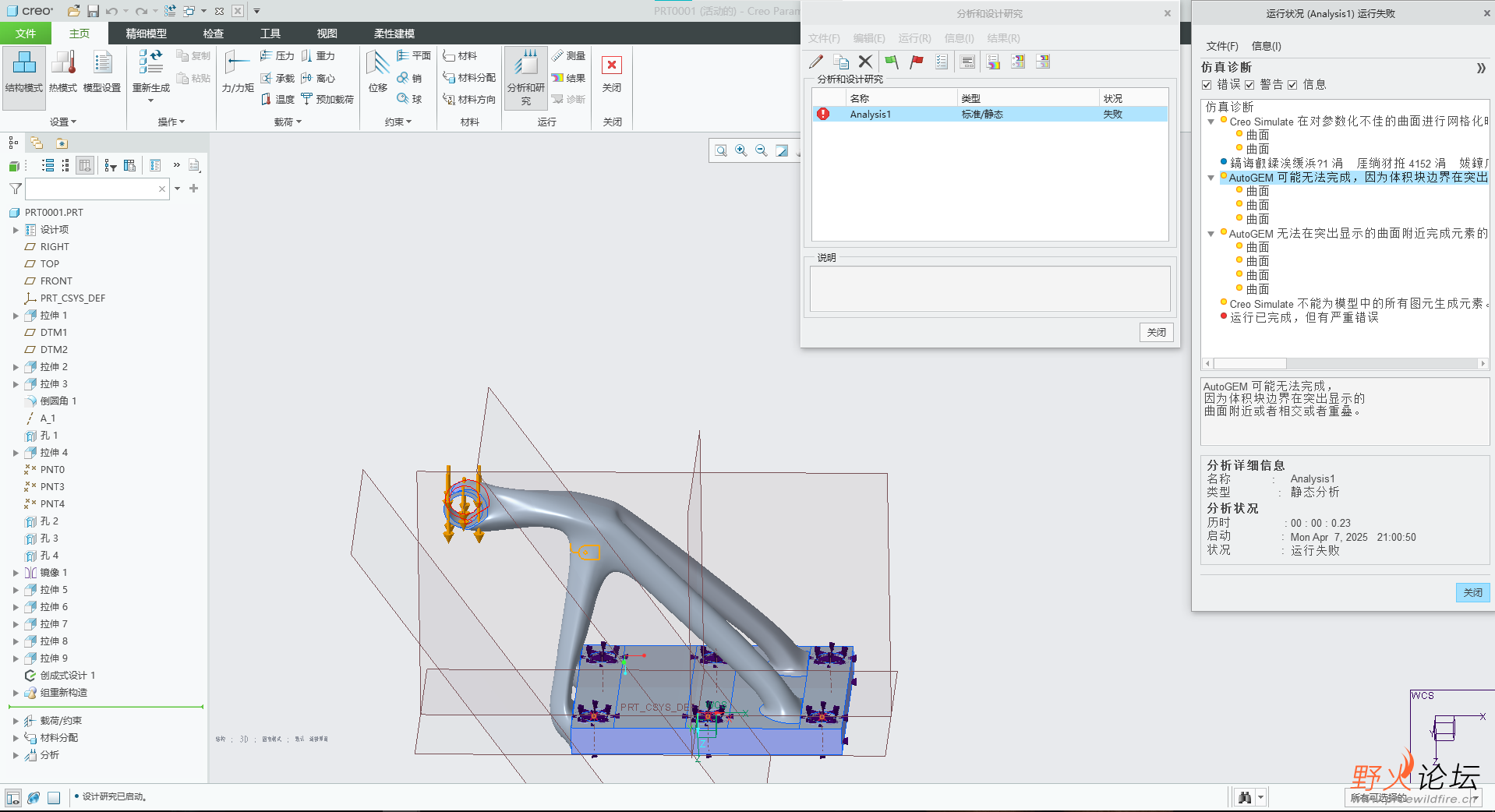Viewport: 1495px width, 812px height.
Task: Switch to the 精细模型 ribbon tab
Action: pyautogui.click(x=147, y=34)
